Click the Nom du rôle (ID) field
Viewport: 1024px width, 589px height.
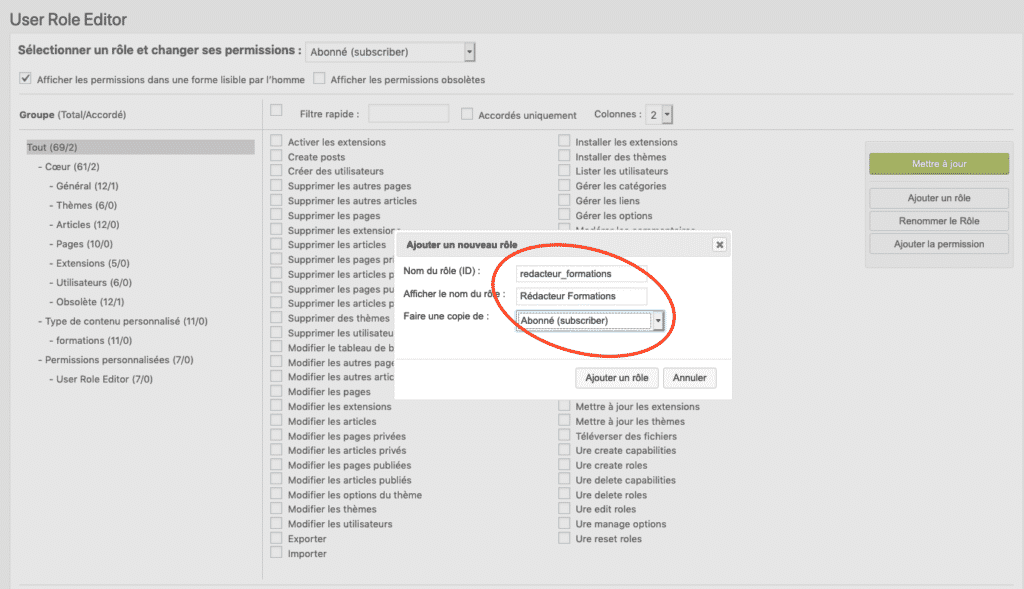[581, 274]
